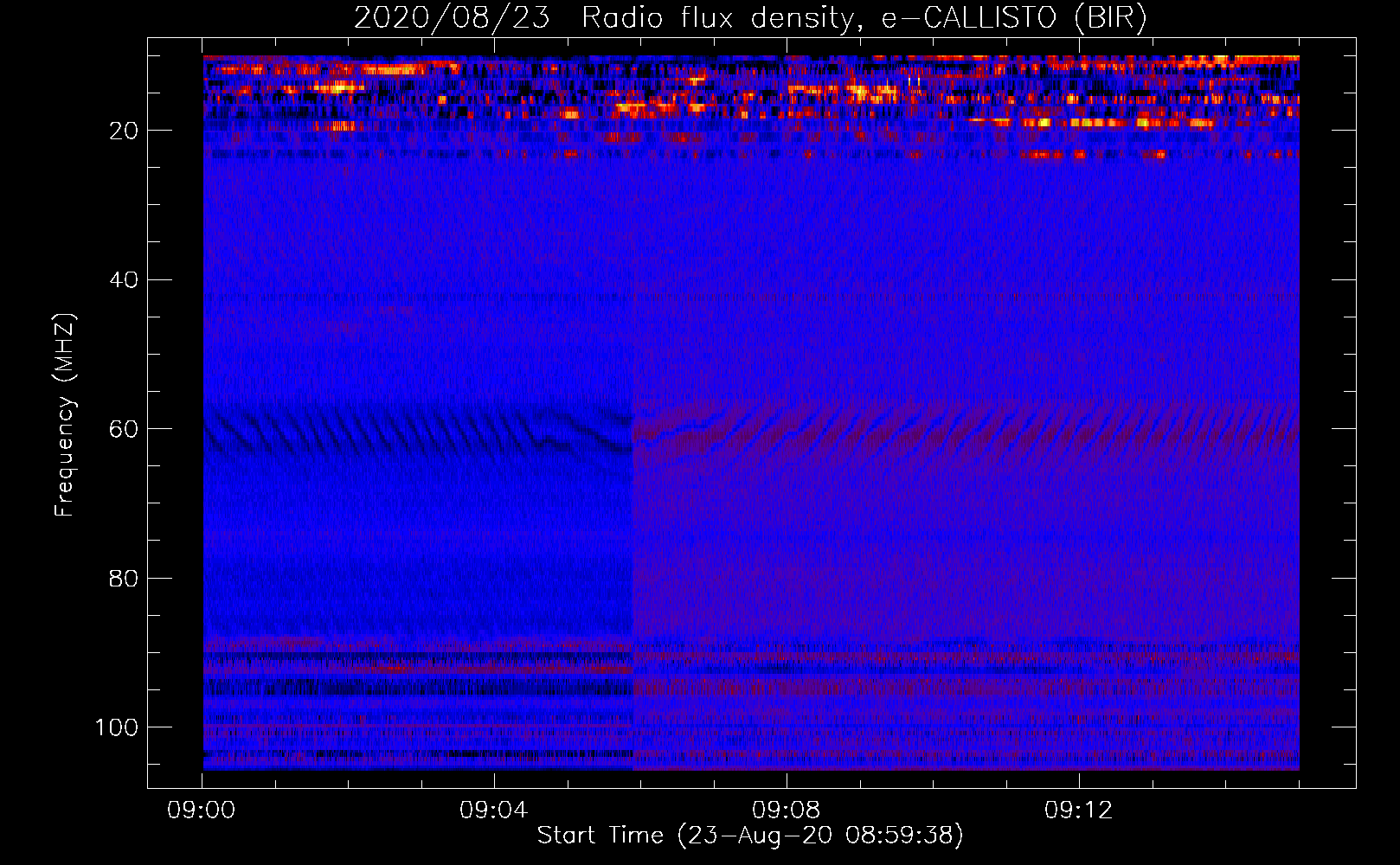Screen dimensions: 1400x865
Task: Click the plot title '2020/08/23 Radio flux density'
Action: (x=750, y=18)
